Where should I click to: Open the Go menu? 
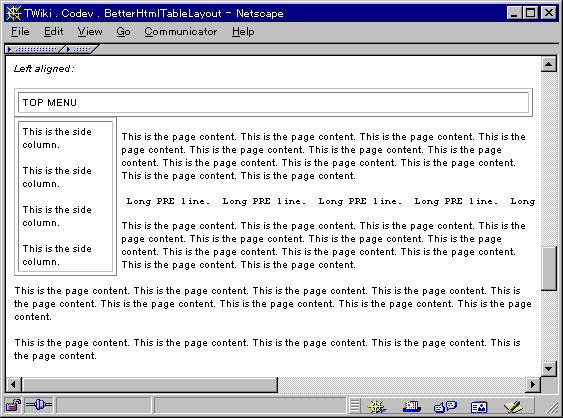click(123, 32)
